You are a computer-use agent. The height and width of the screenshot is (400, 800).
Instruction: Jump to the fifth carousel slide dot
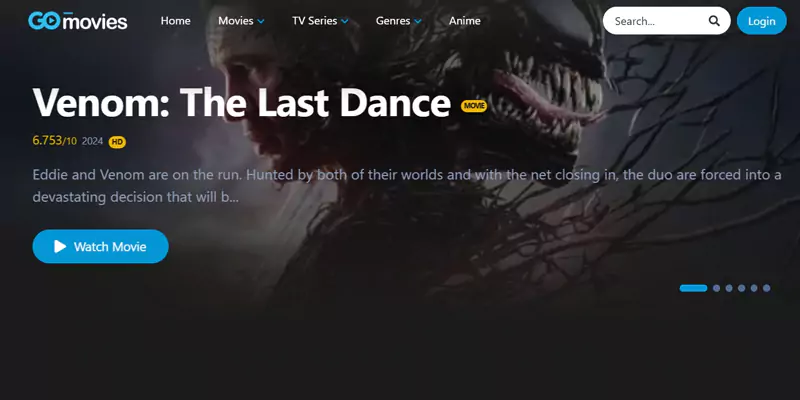(754, 288)
